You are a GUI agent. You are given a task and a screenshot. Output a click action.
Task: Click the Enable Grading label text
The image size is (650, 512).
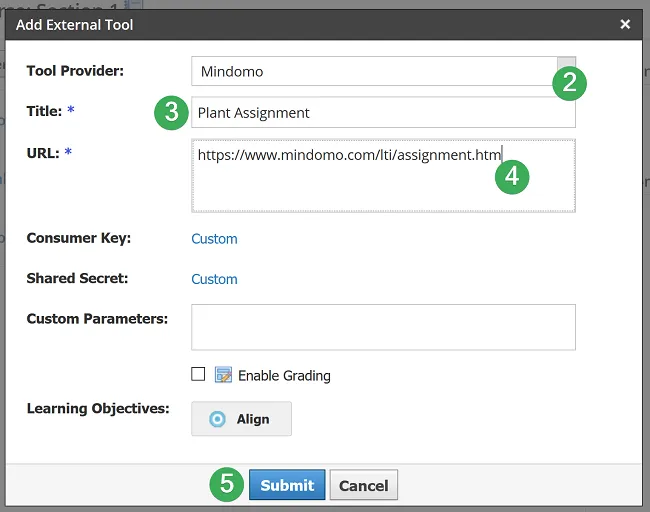click(x=284, y=376)
